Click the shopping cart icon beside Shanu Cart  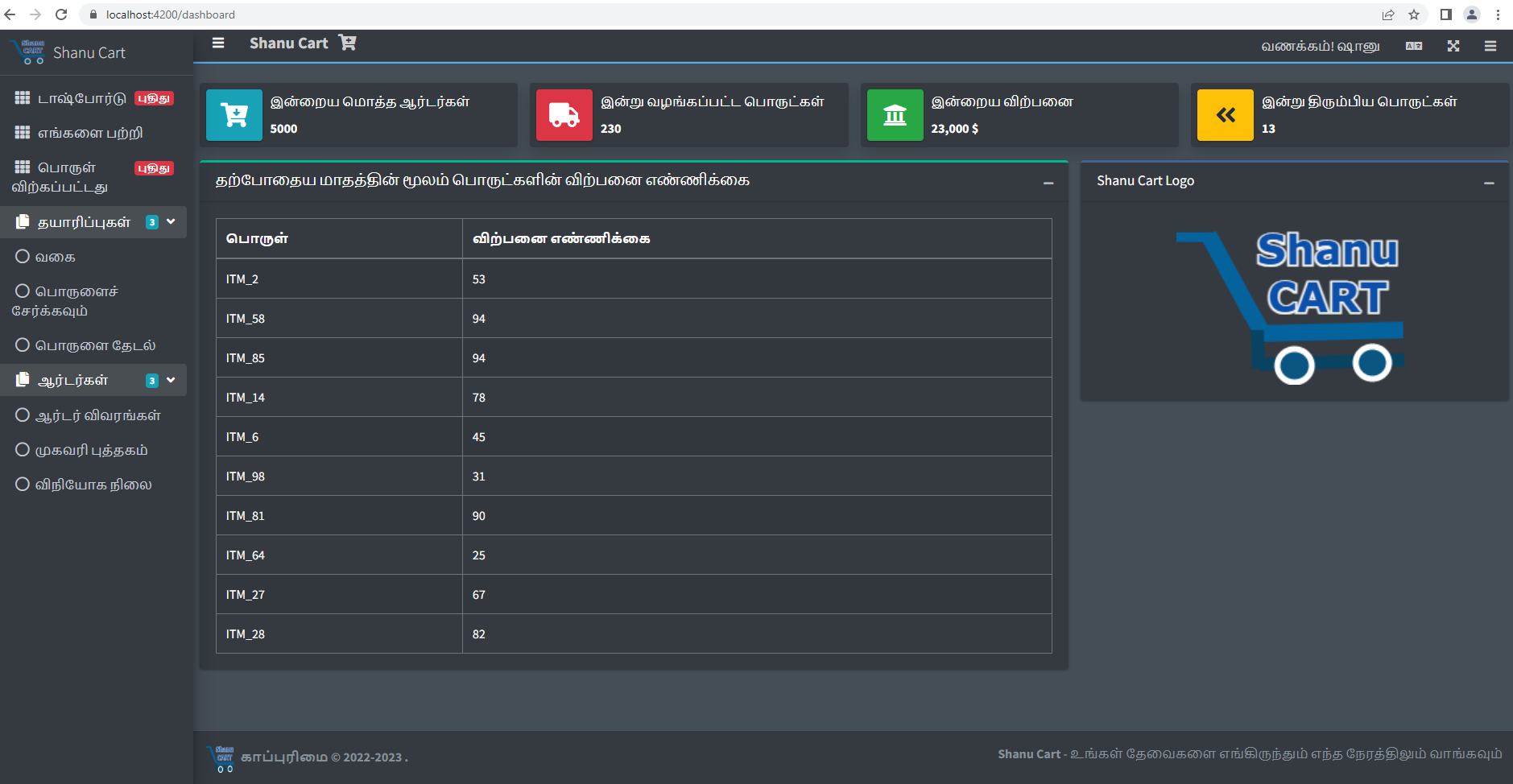coord(347,43)
